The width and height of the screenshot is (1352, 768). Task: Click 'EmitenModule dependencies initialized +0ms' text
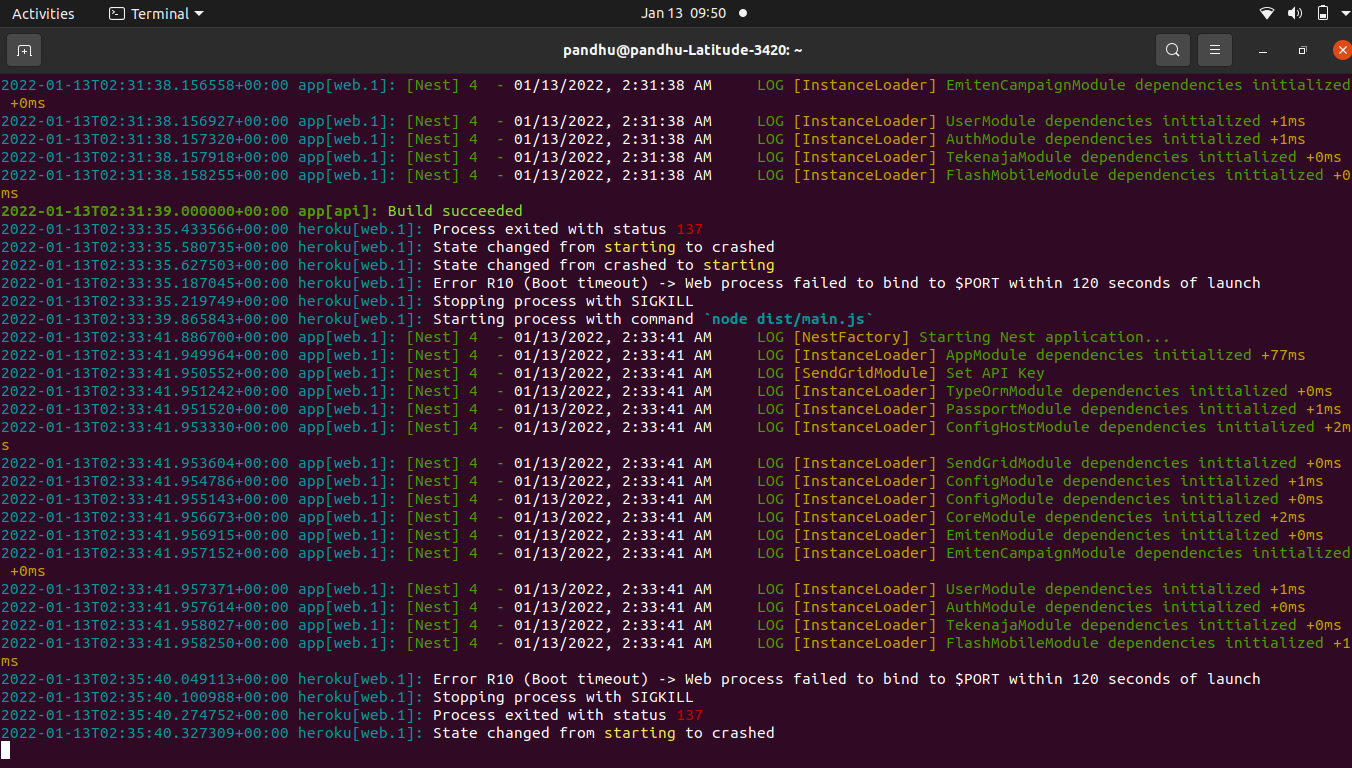click(x=1134, y=535)
